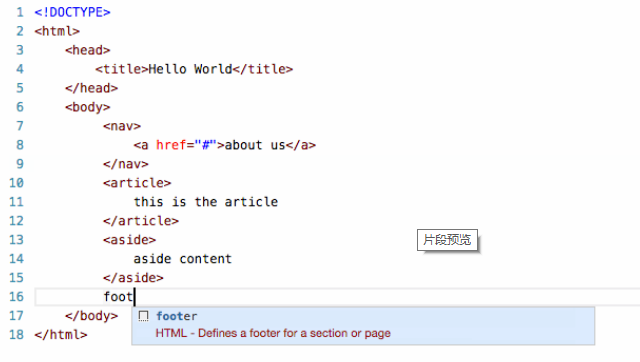Click the opening <html> tag
The height and width of the screenshot is (362, 640).
(57, 31)
